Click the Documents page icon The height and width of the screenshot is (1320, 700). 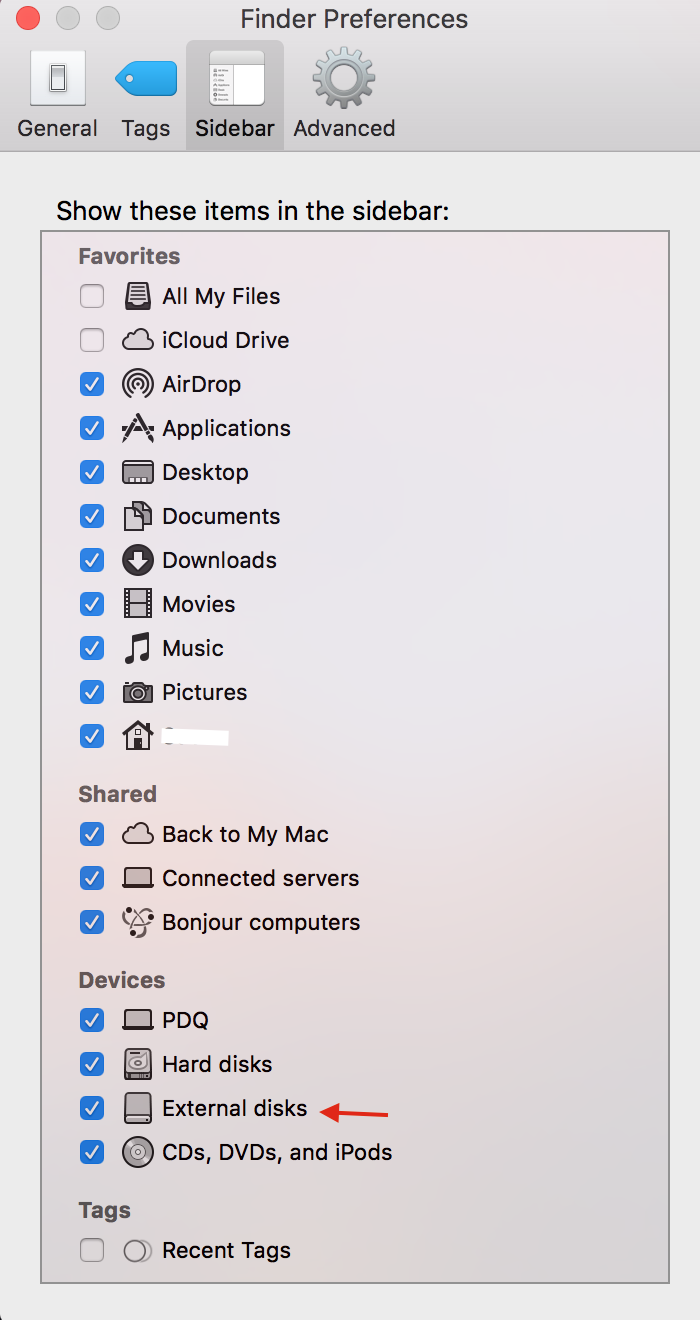point(138,516)
